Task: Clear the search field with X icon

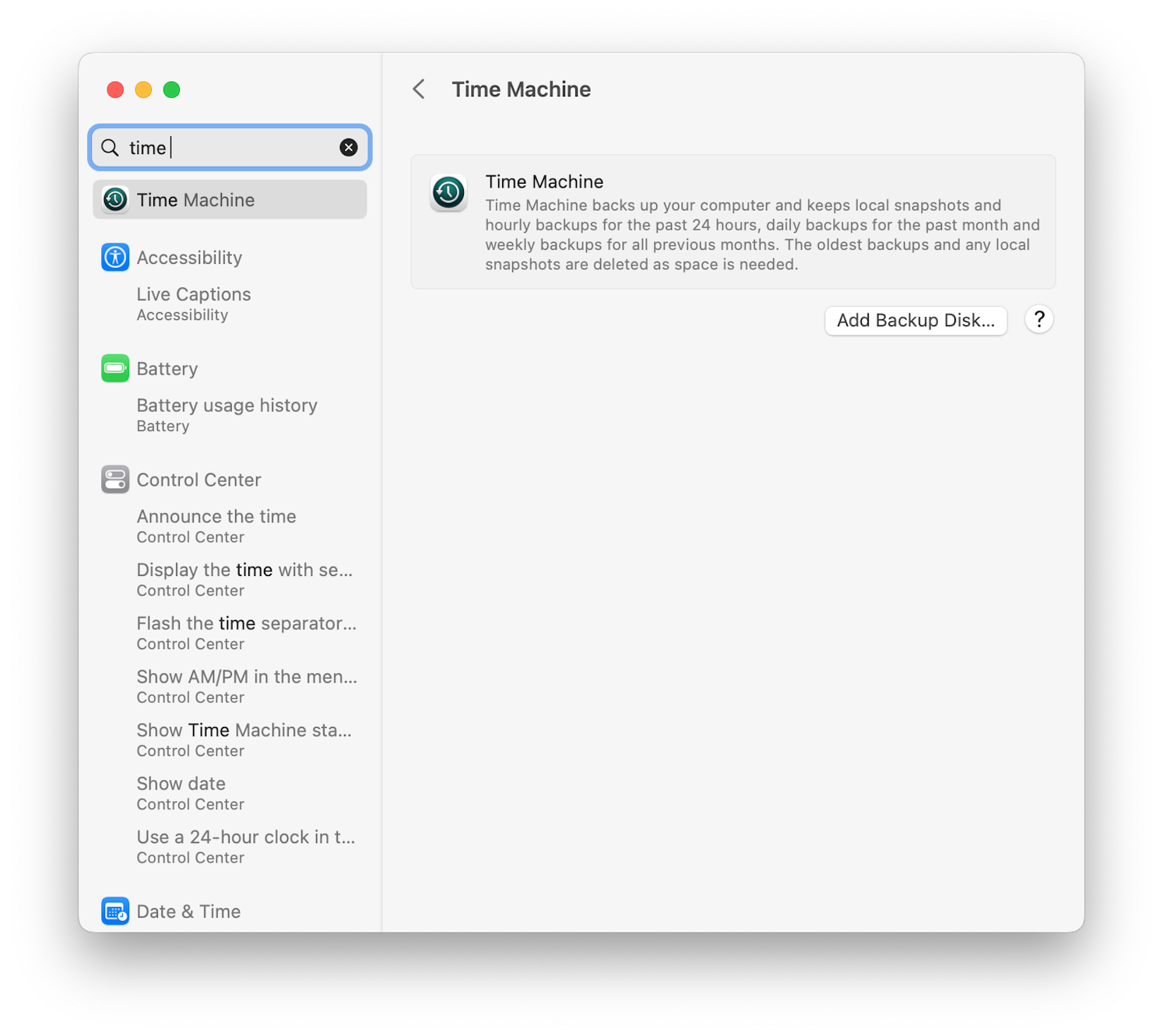Action: (349, 148)
